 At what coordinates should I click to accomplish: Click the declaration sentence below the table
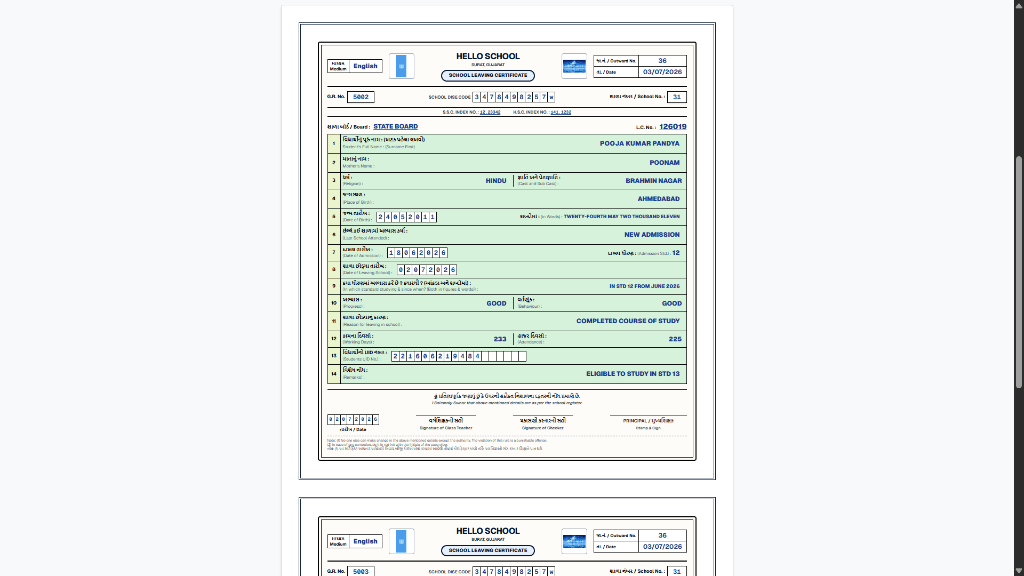pyautogui.click(x=507, y=399)
